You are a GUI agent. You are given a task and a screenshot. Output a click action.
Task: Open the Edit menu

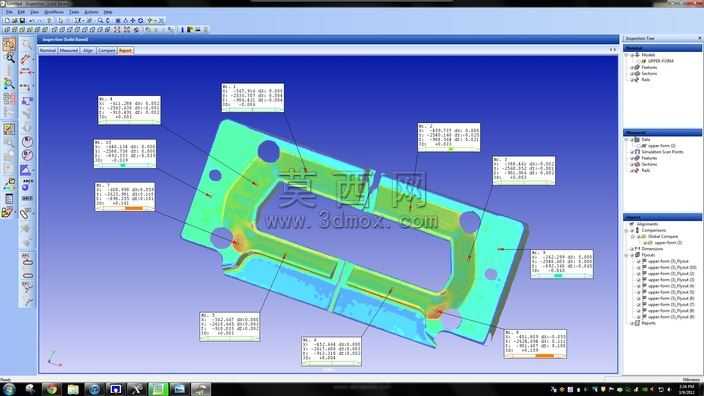(21, 12)
